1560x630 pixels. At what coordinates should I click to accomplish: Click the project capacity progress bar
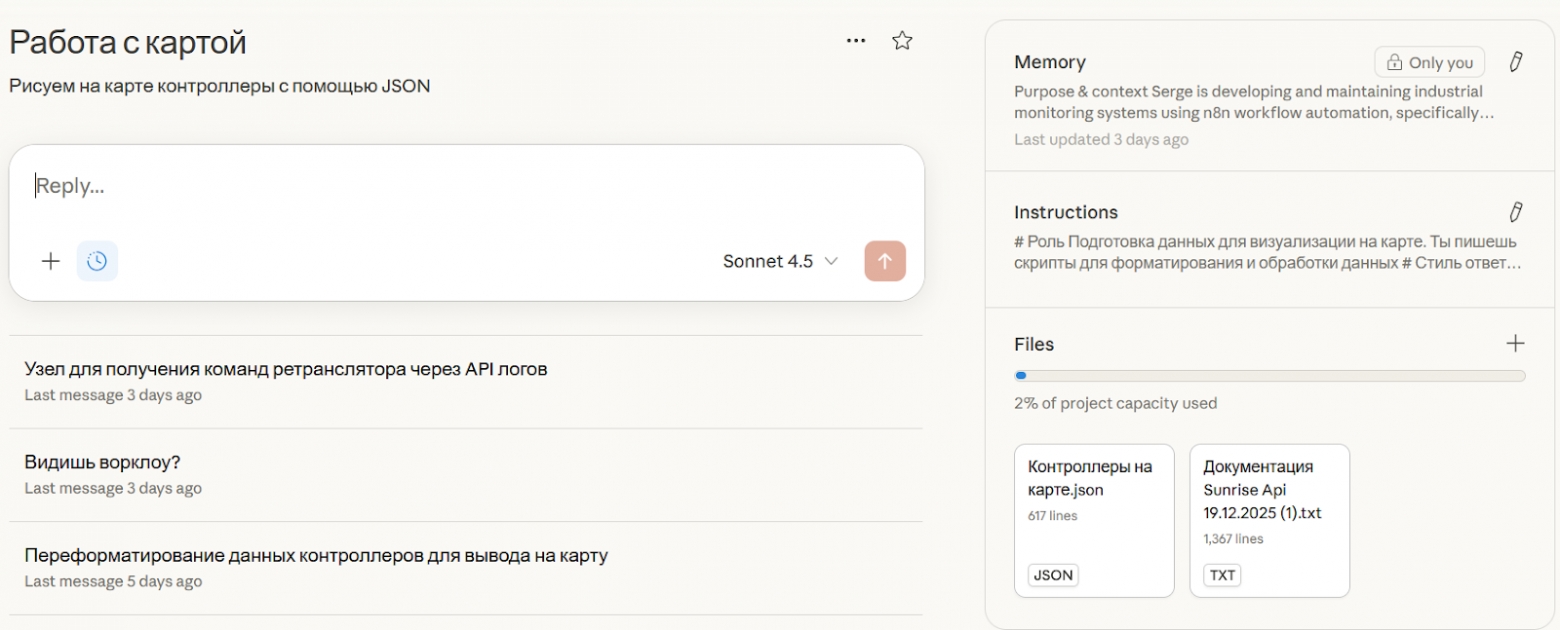[x=1270, y=376]
